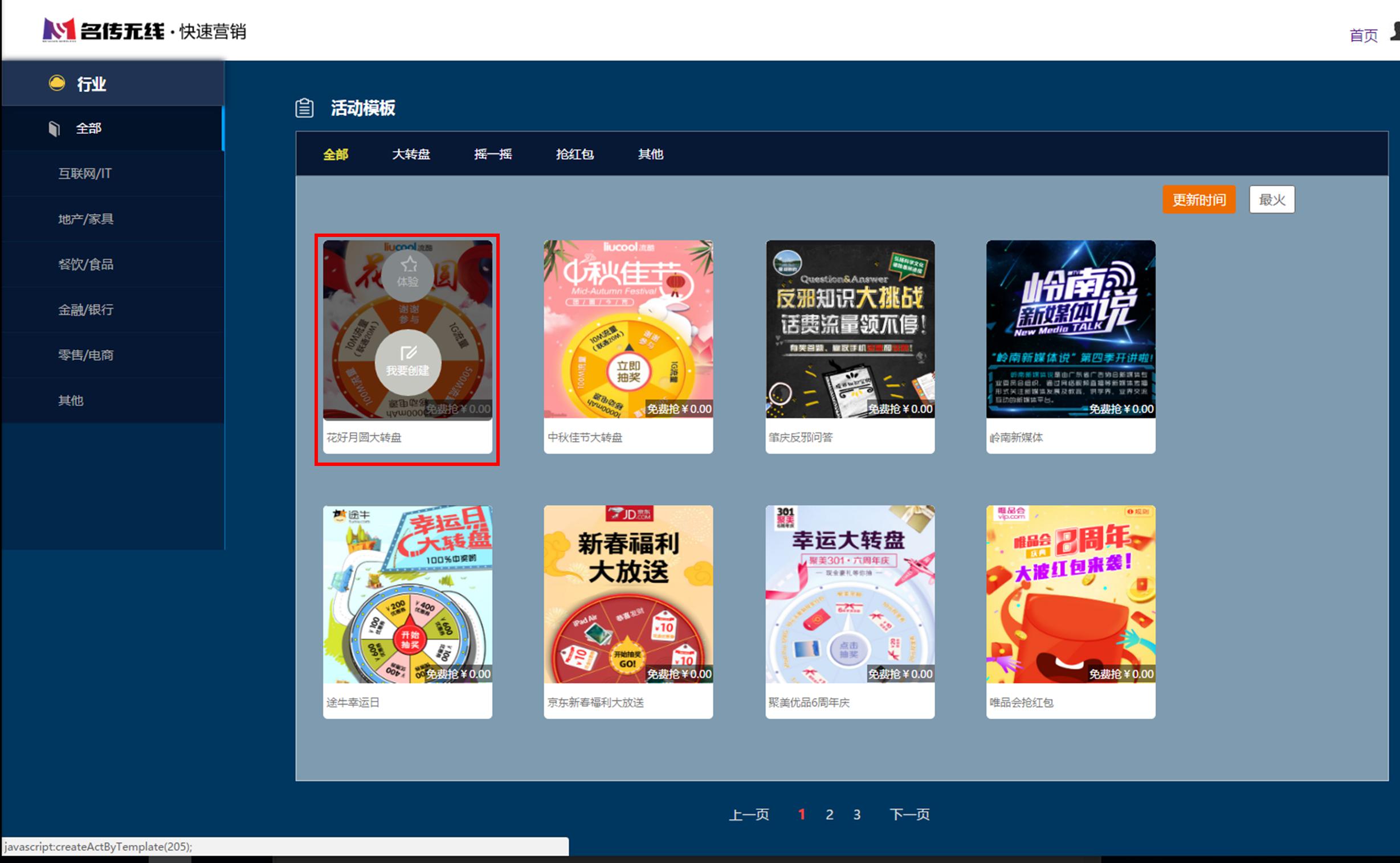Select the 大转盘 tab
This screenshot has width=1400, height=863.
click(411, 154)
